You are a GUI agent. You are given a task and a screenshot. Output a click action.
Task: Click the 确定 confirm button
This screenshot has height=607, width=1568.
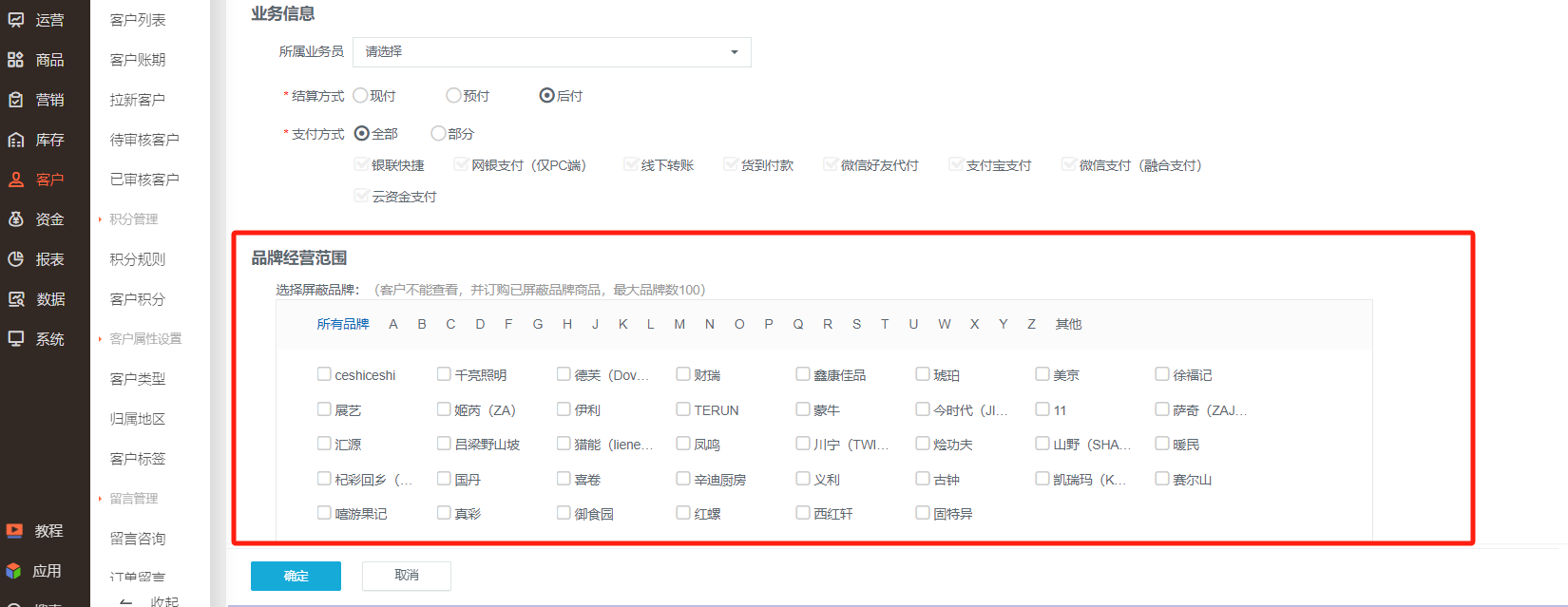[x=296, y=576]
